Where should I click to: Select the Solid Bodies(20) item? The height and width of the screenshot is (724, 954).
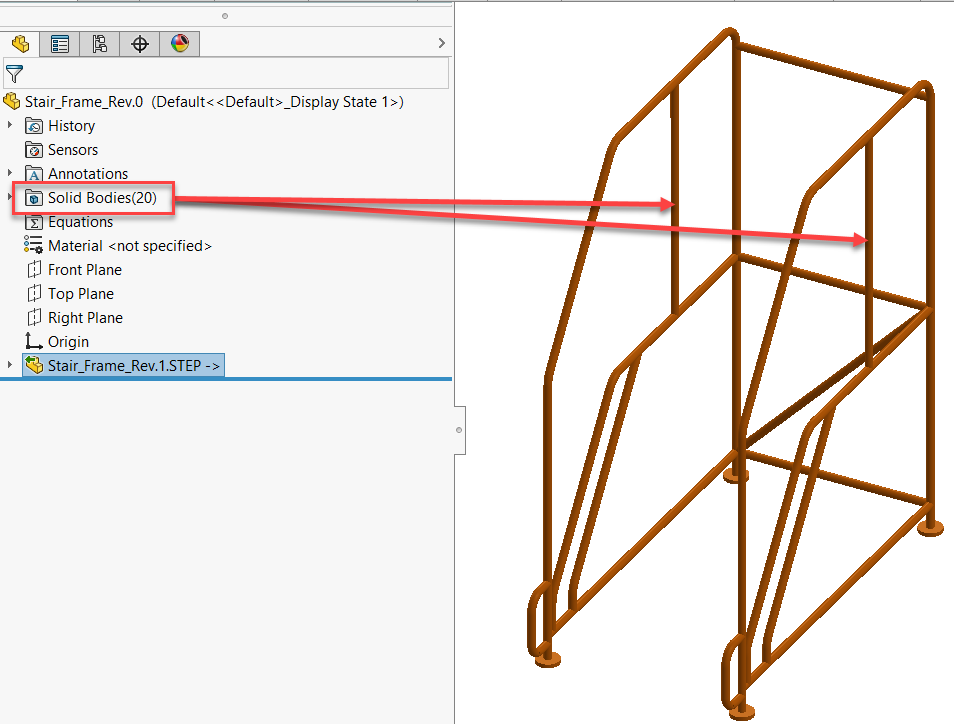[102, 198]
